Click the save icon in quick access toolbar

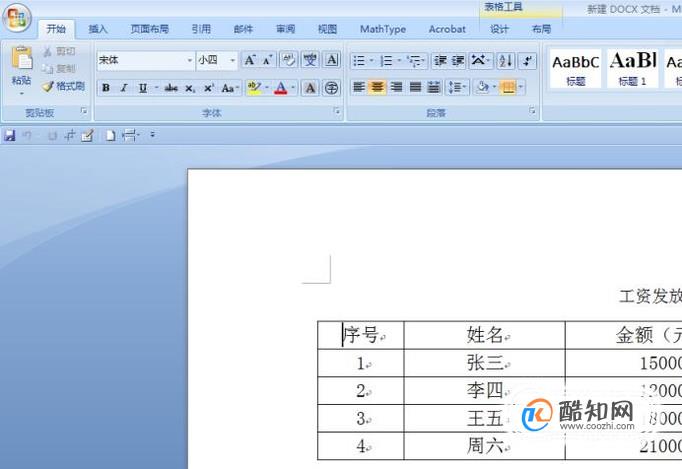pyautogui.click(x=10, y=136)
